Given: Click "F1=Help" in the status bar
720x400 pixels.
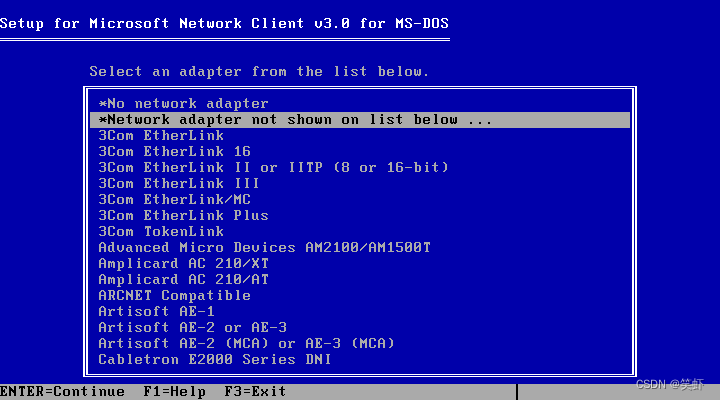Looking at the screenshot, I should tap(174, 392).
